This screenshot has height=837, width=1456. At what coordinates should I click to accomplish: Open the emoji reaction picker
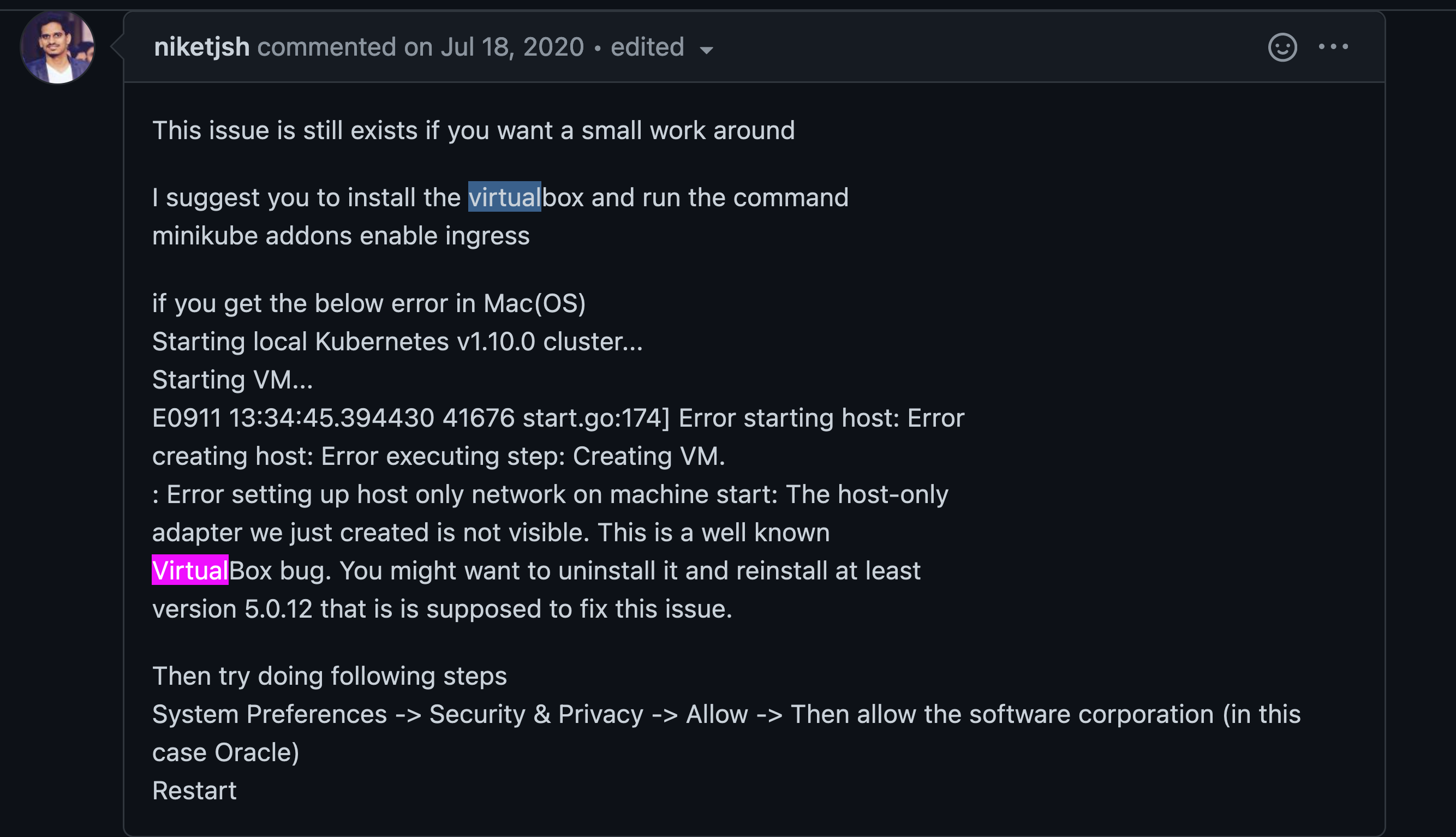[x=1282, y=47]
